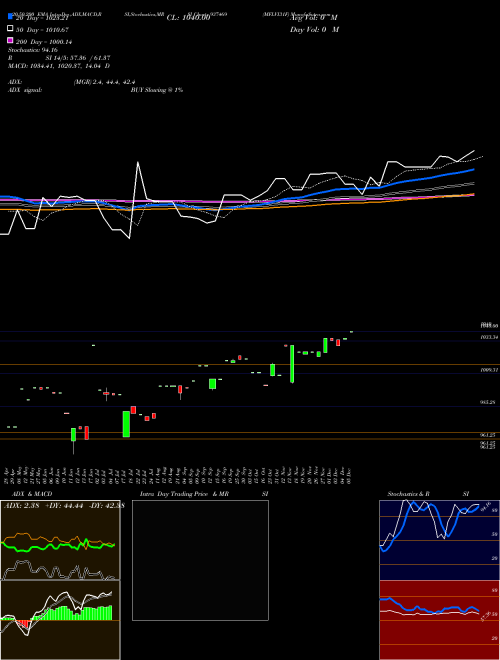Viewport: 500px width, 660px height.
Task: Click the ADX: 2.38 +DY: 44.44 readout
Action: [64, 506]
